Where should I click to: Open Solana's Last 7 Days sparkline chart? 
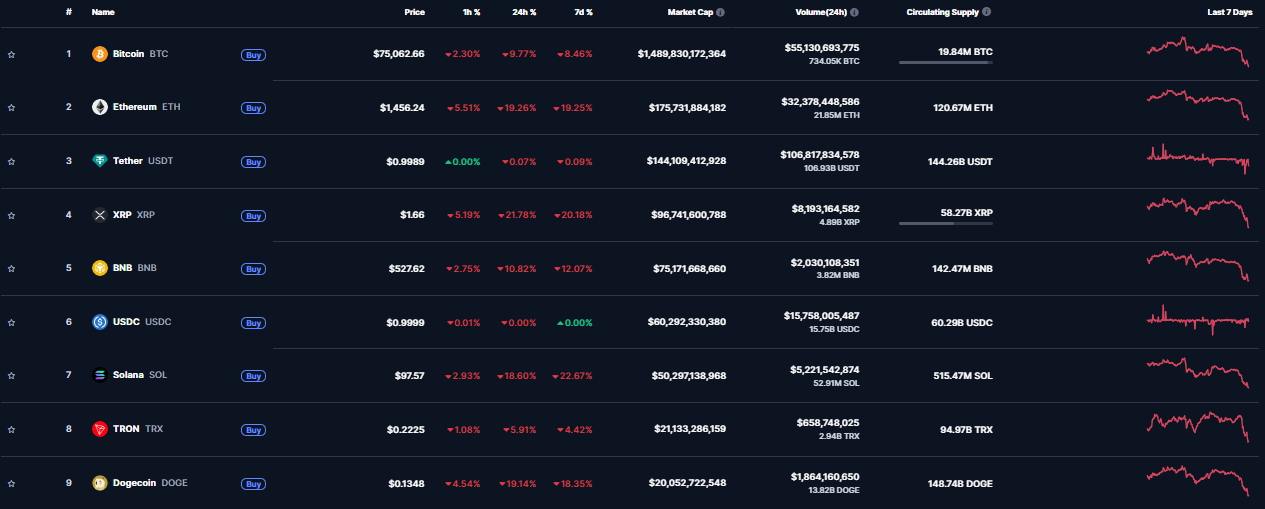[x=1198, y=373]
